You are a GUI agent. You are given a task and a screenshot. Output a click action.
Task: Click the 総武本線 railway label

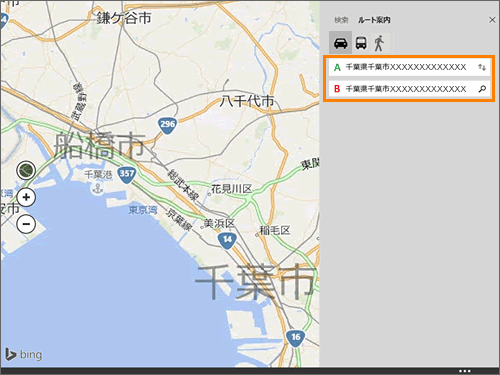(183, 185)
